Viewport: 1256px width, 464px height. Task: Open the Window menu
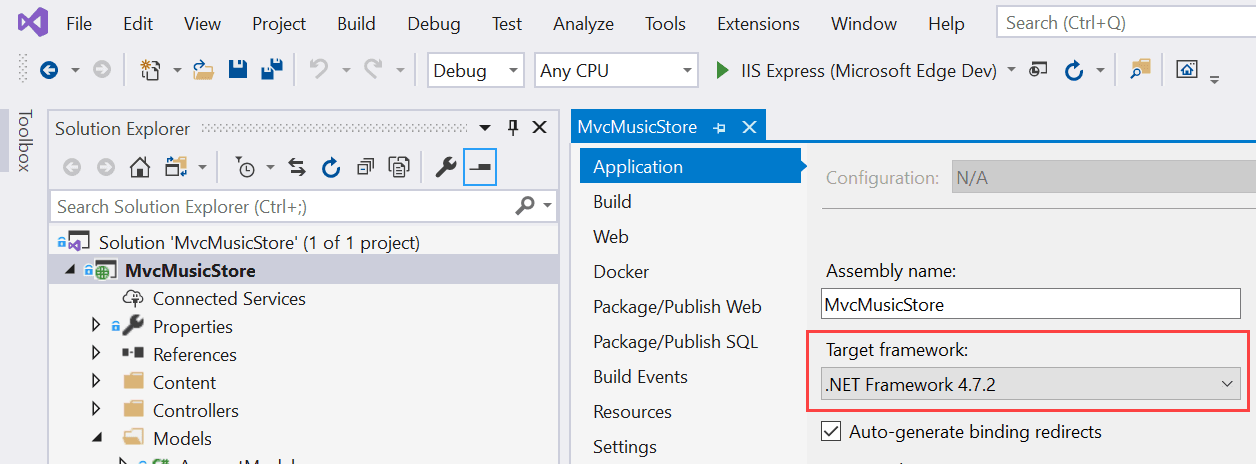864,23
